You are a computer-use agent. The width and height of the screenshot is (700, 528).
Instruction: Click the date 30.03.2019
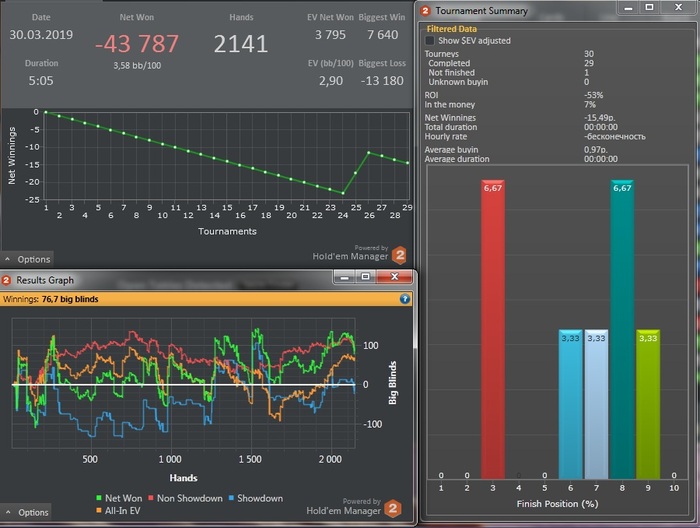(41, 35)
